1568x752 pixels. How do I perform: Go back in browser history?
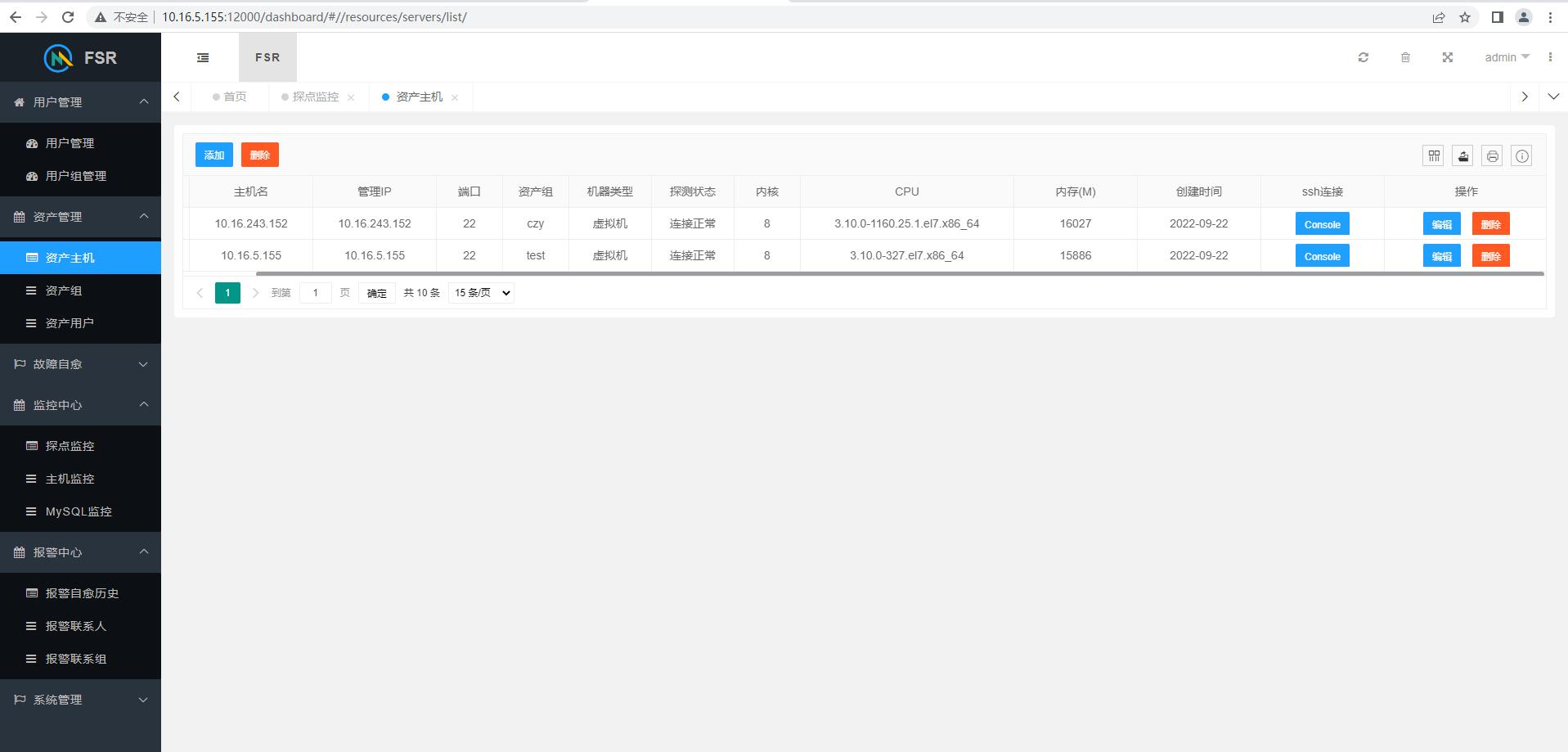point(16,16)
